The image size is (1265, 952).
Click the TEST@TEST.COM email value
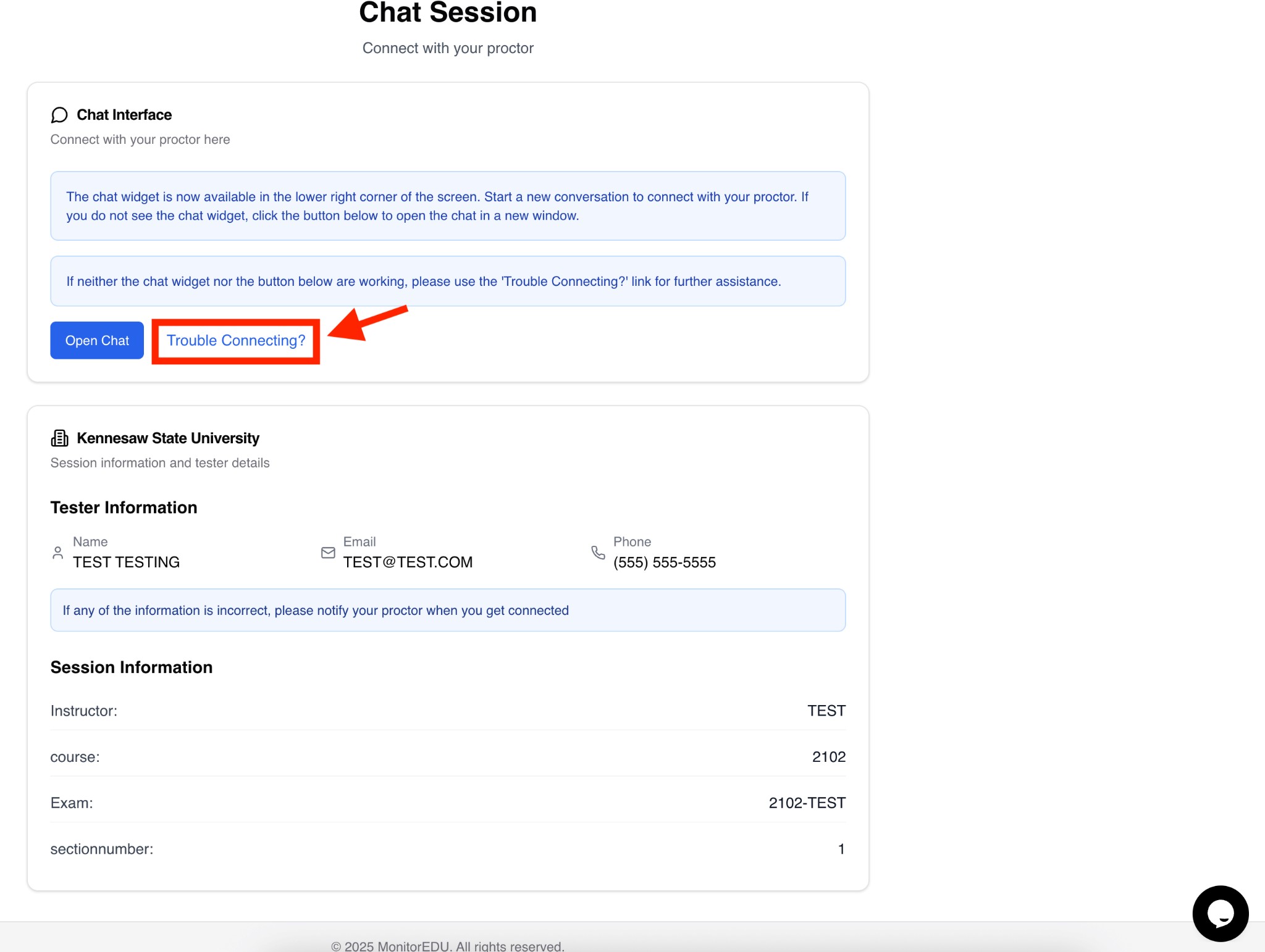[x=408, y=562]
